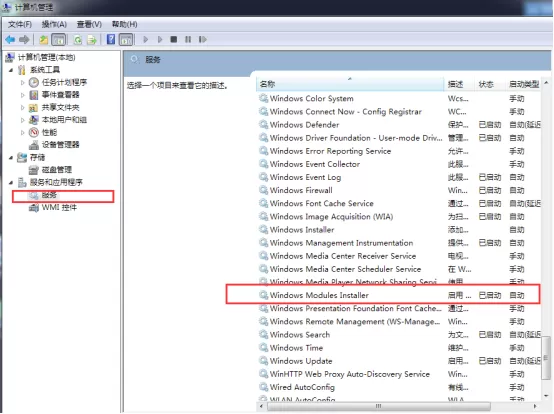Expand the 共享文件夹 node

coord(23,107)
